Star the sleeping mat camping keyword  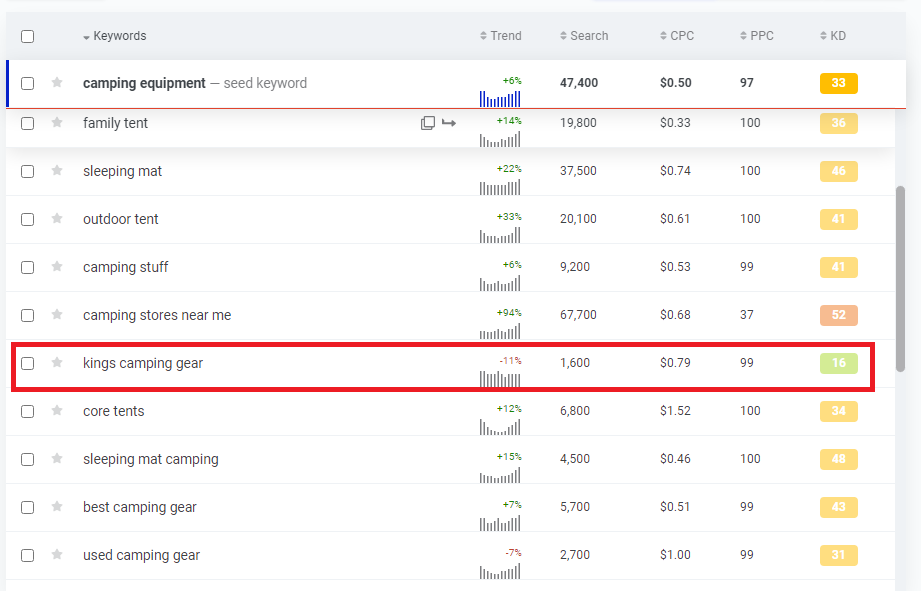click(57, 458)
